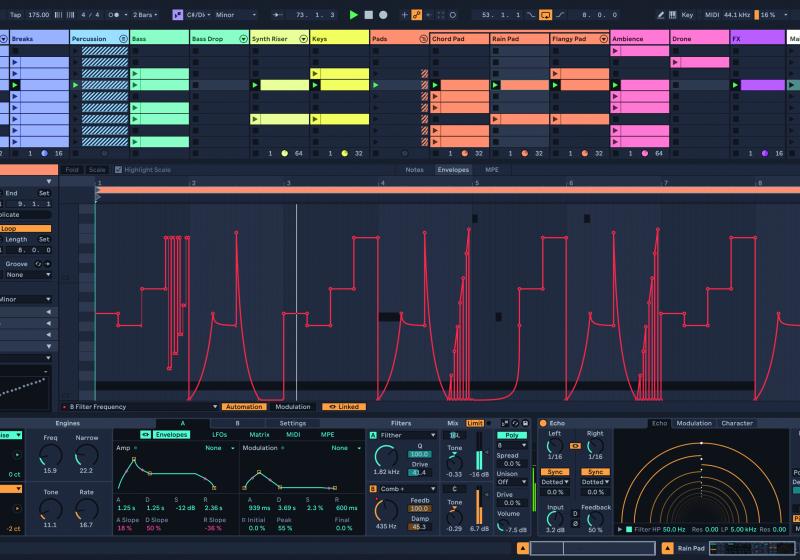Image resolution: width=800 pixels, height=560 pixels.
Task: Enable the Punch-Out switch icon
Action: point(560,15)
